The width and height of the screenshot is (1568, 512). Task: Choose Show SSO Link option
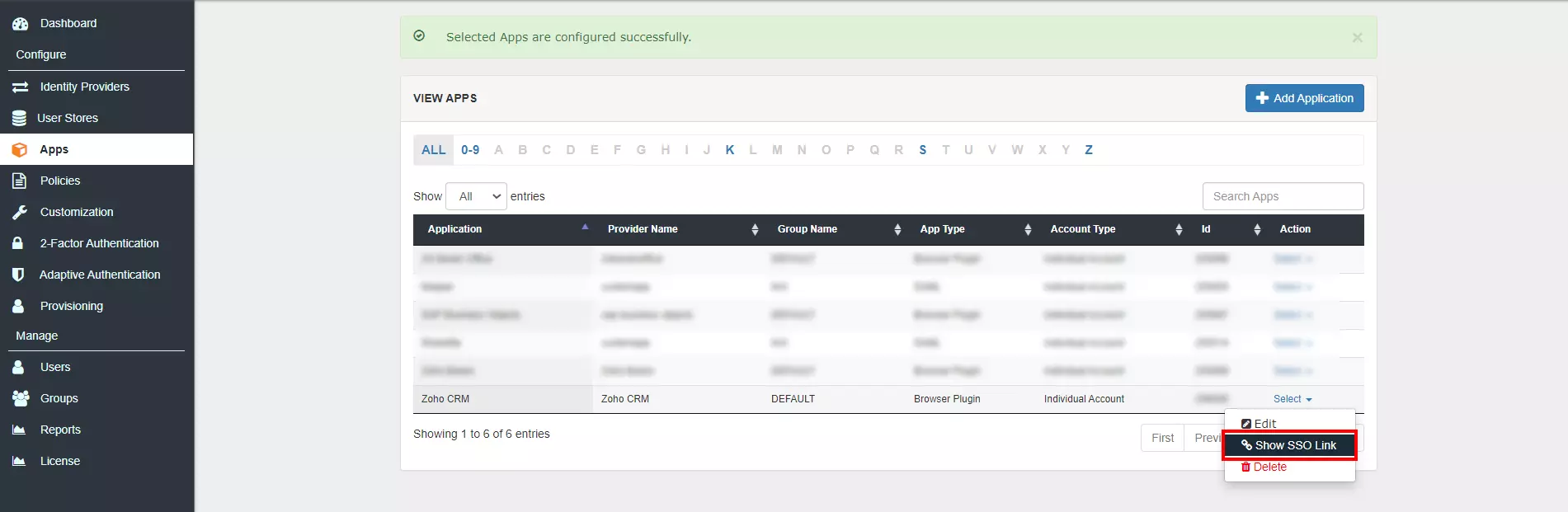coord(1289,445)
